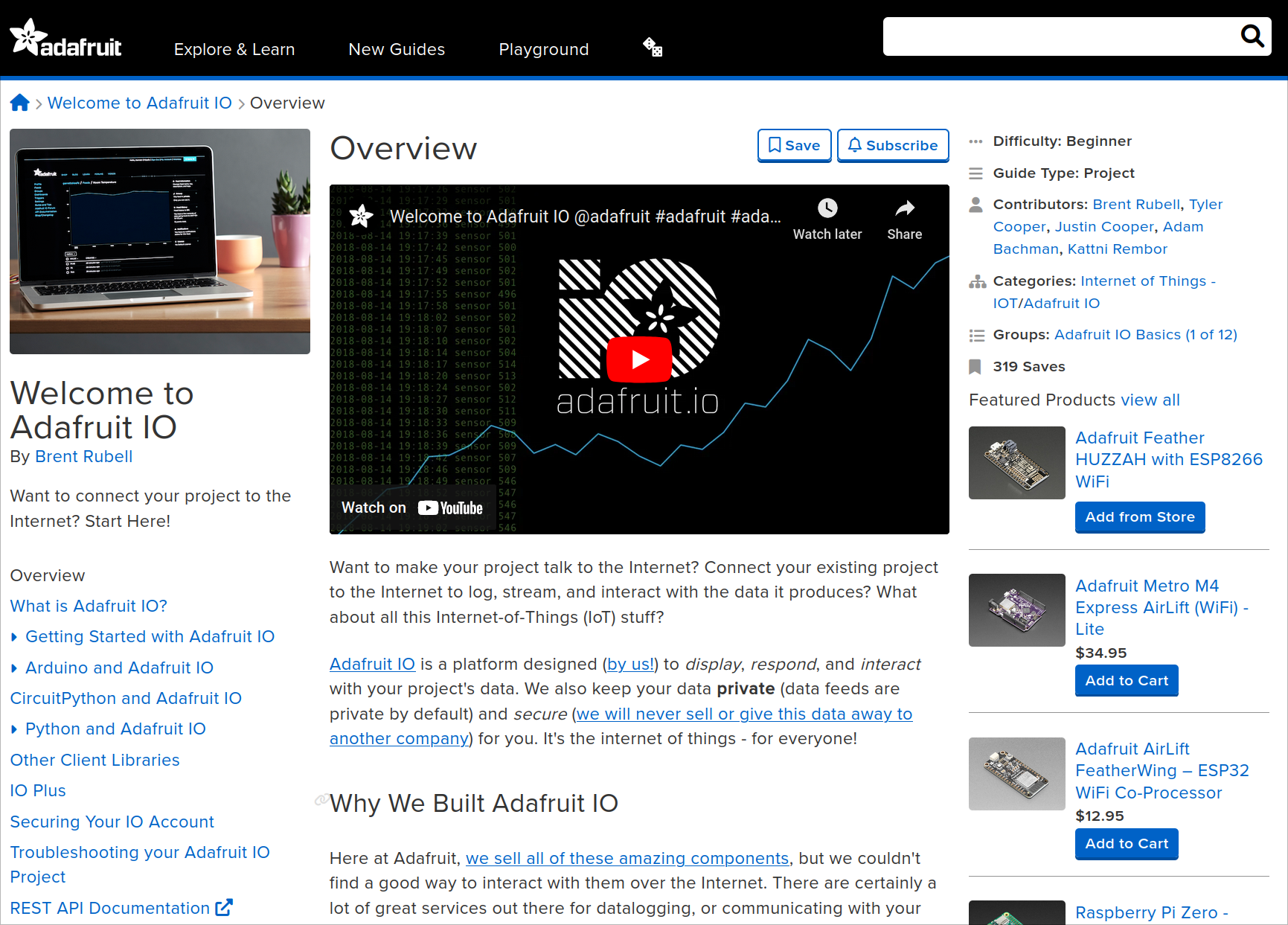Click the Groups list icon
This screenshot has width=1288, height=925.
click(977, 336)
